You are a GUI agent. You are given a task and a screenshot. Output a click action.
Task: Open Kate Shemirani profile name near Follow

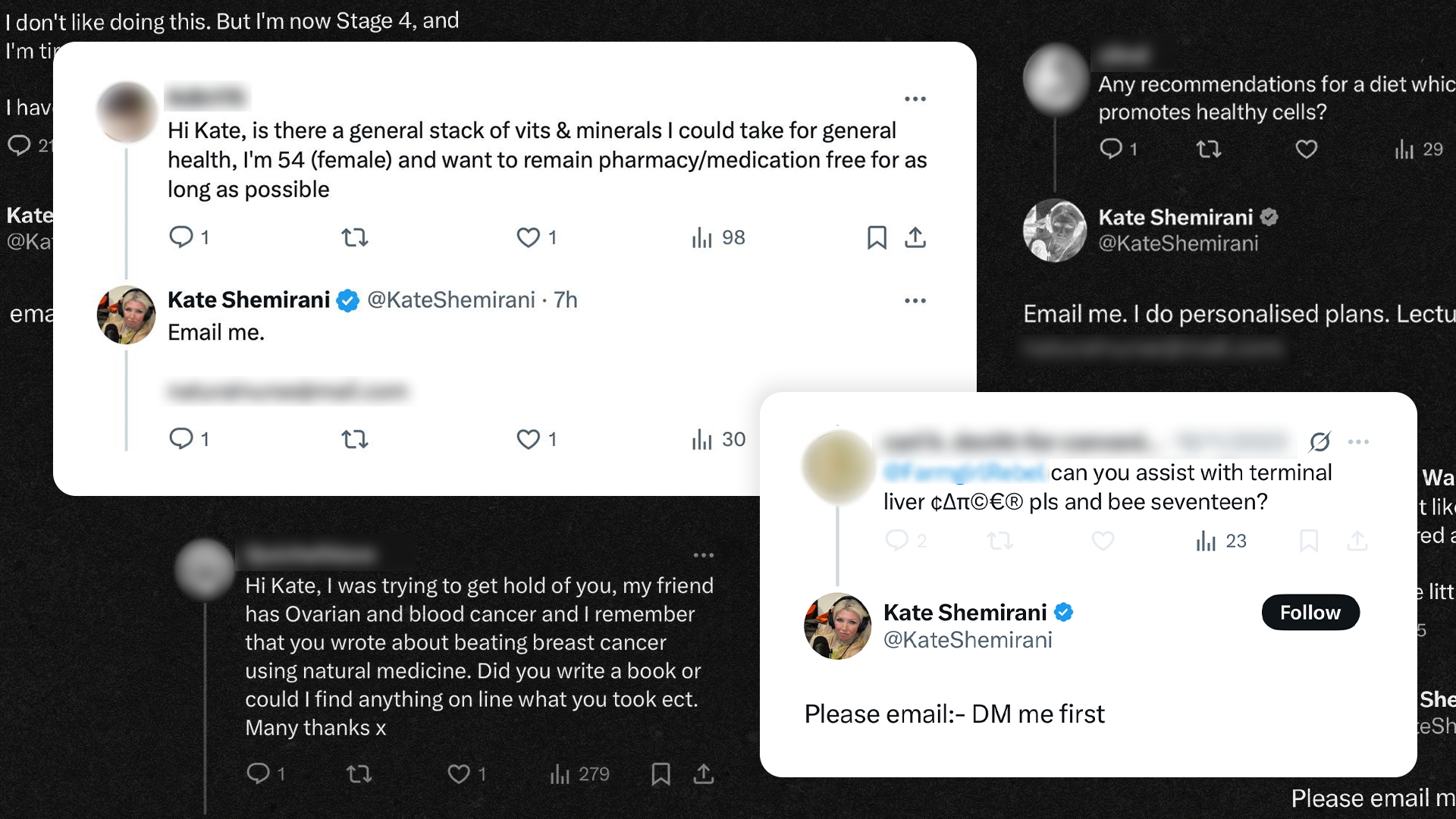(965, 612)
